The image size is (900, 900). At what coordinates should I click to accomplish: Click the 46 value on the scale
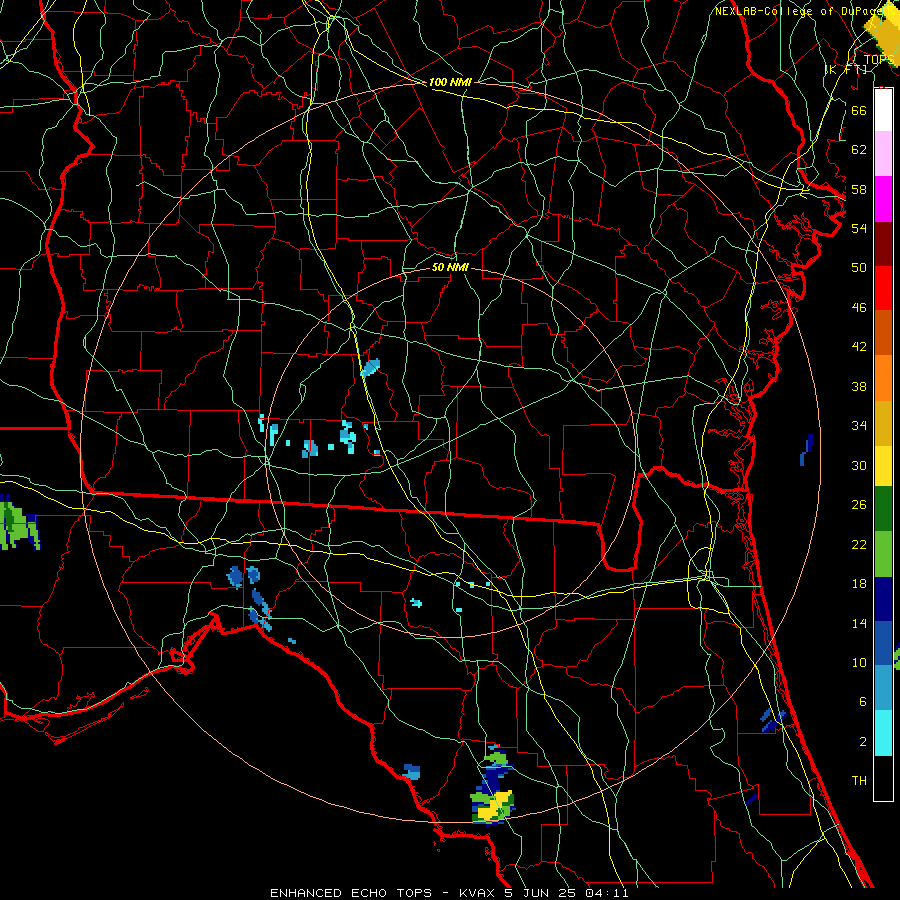coord(859,308)
